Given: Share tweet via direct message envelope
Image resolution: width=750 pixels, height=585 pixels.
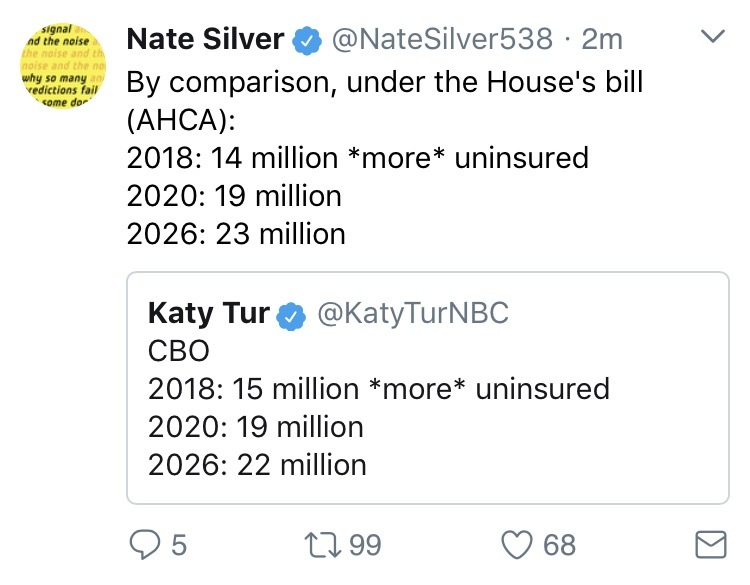Looking at the screenshot, I should 709,545.
